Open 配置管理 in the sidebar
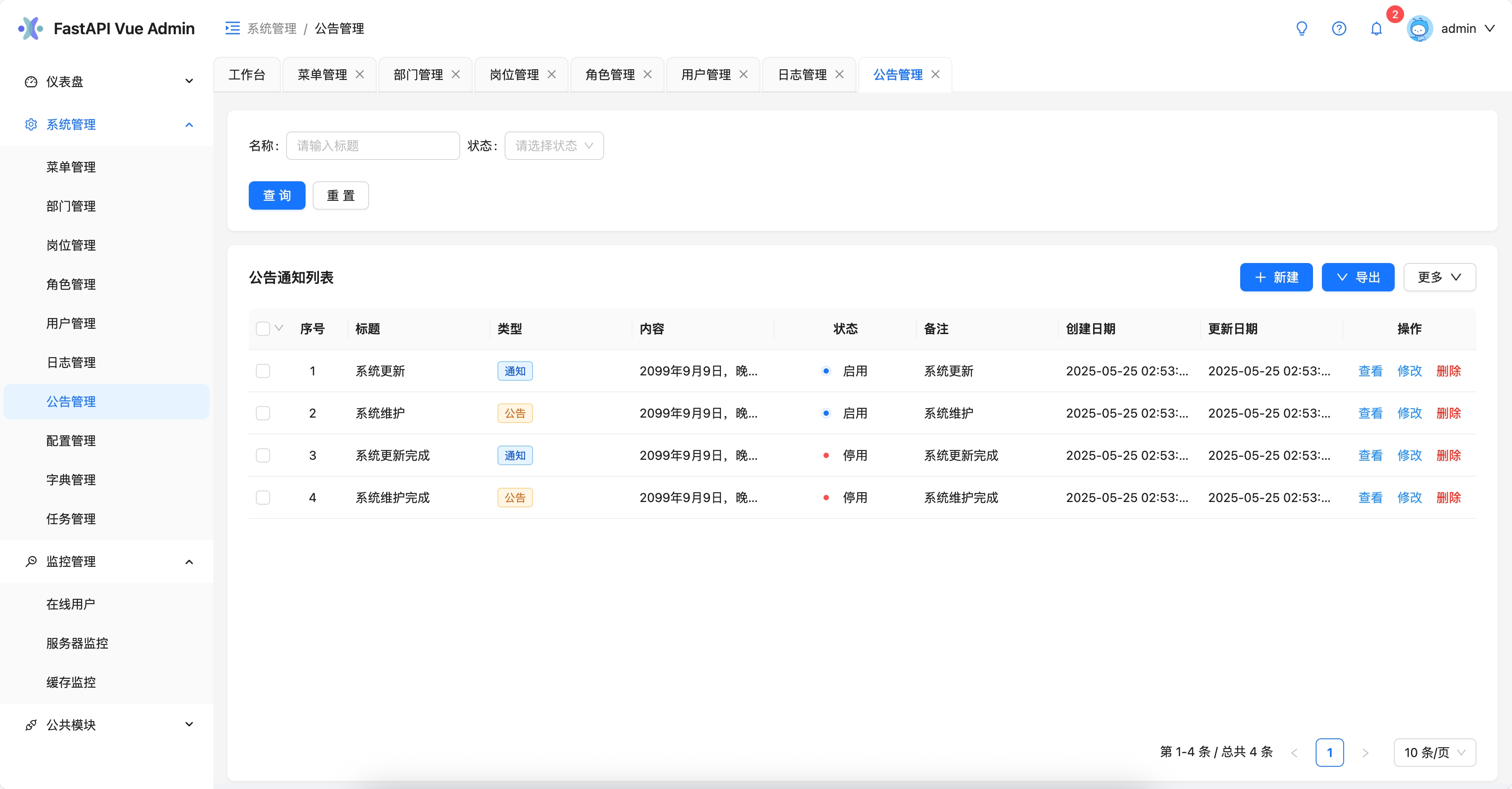Screen dimensions: 1512x789 point(71,441)
